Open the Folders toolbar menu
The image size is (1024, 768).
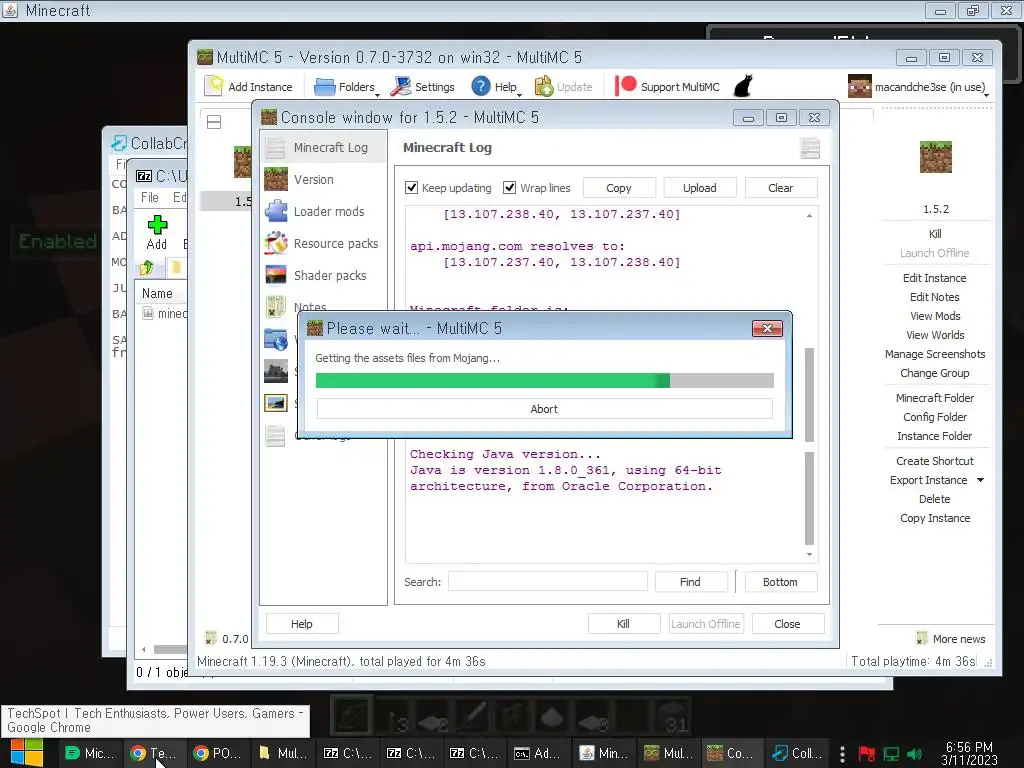[346, 87]
